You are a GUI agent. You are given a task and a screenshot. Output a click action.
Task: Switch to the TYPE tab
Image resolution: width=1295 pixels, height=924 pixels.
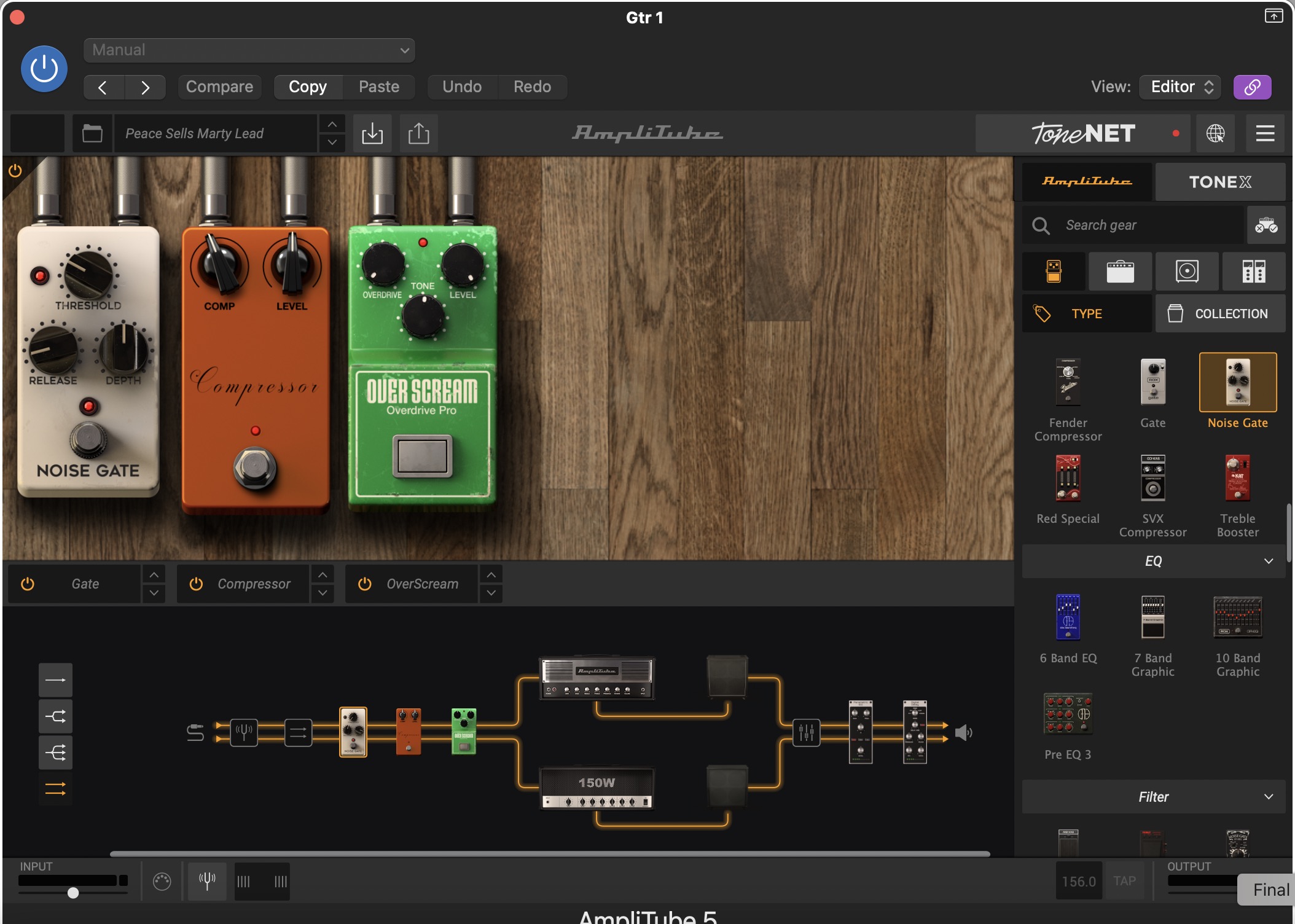point(1087,313)
